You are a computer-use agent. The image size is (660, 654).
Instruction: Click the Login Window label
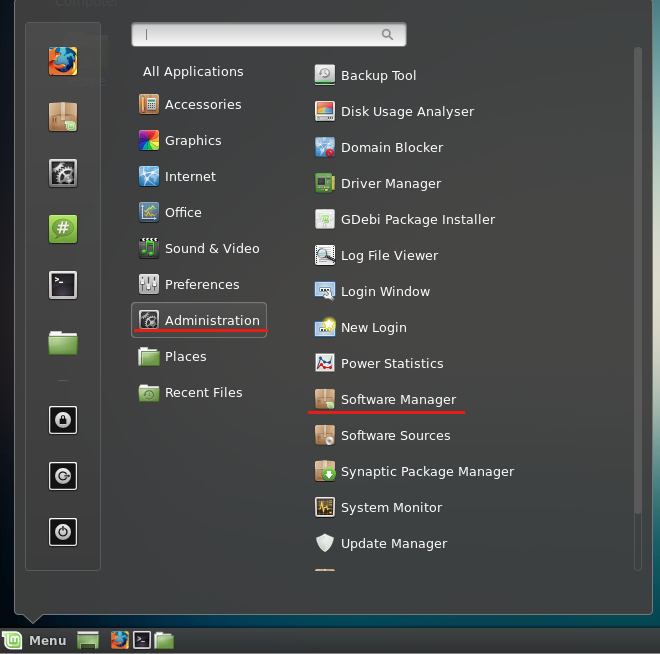click(x=385, y=292)
